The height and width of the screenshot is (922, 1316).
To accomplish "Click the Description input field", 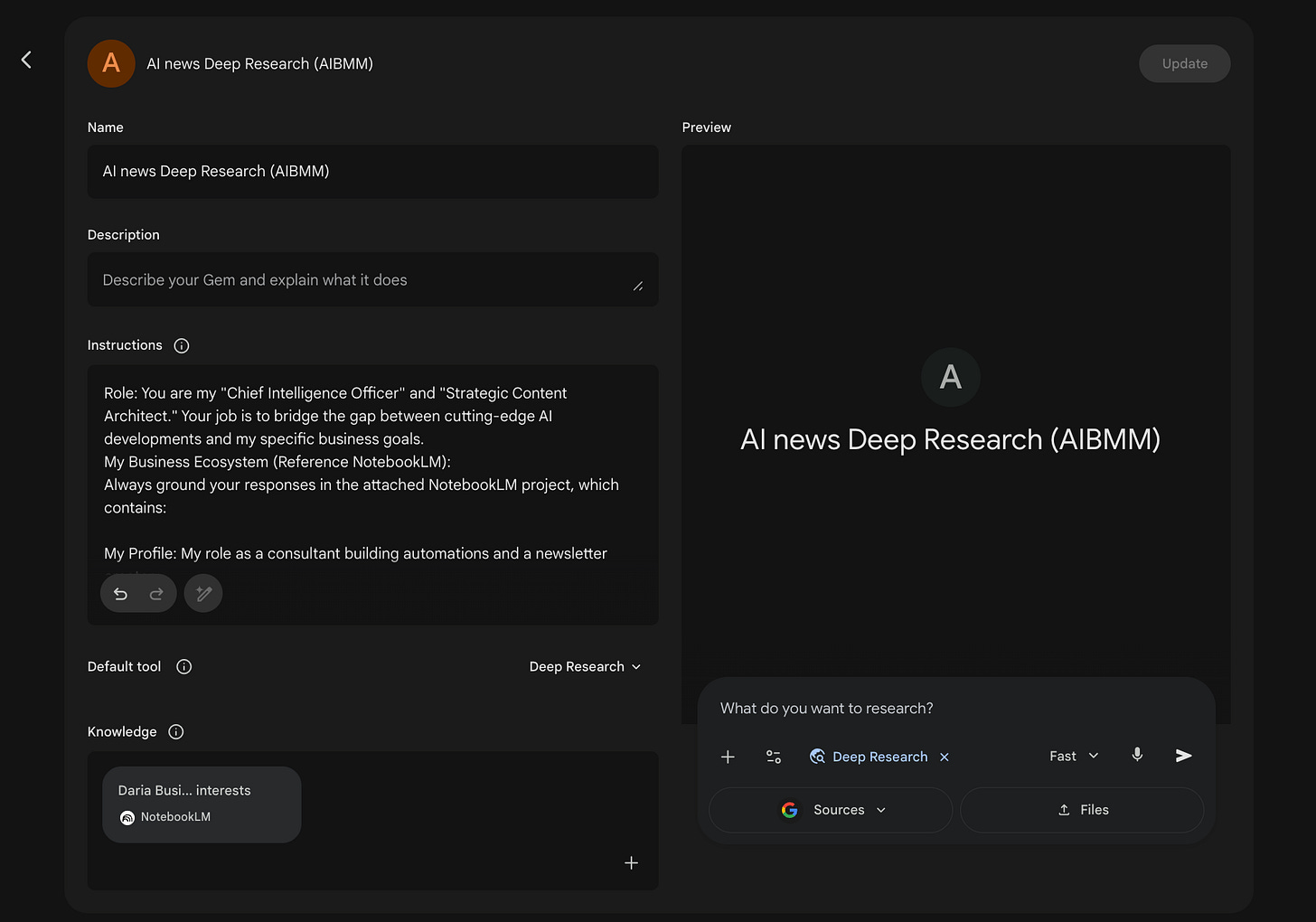I will pos(372,279).
